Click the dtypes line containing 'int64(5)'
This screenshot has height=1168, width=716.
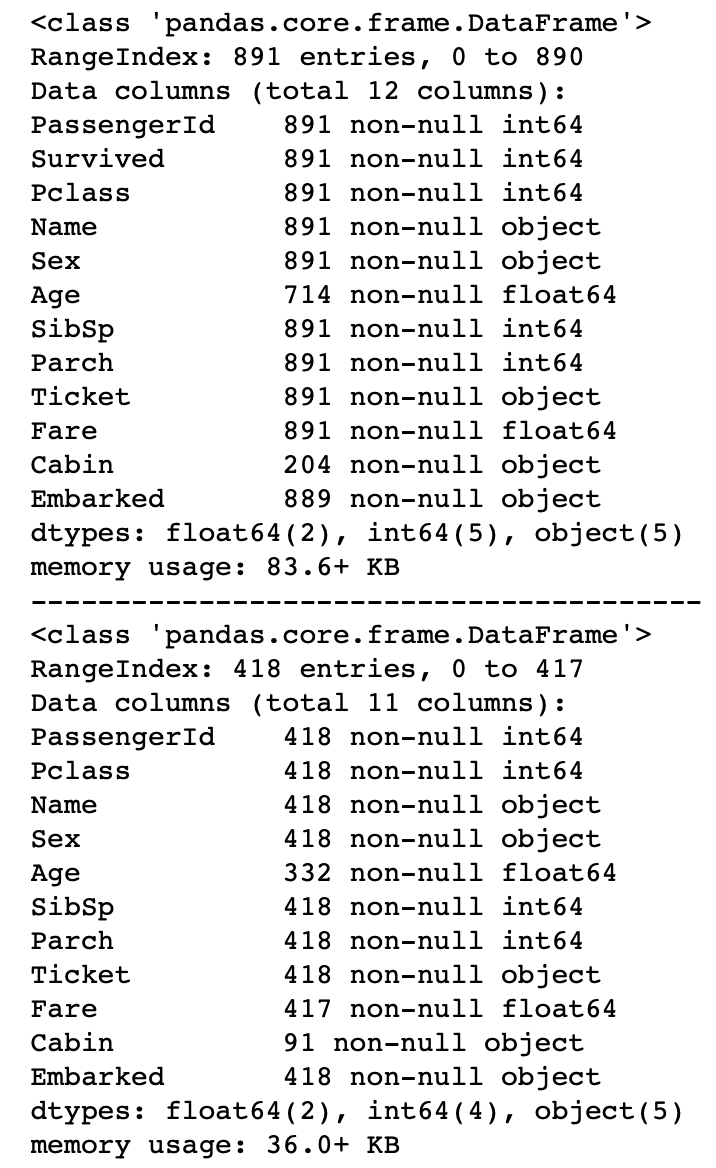pyautogui.click(x=356, y=533)
